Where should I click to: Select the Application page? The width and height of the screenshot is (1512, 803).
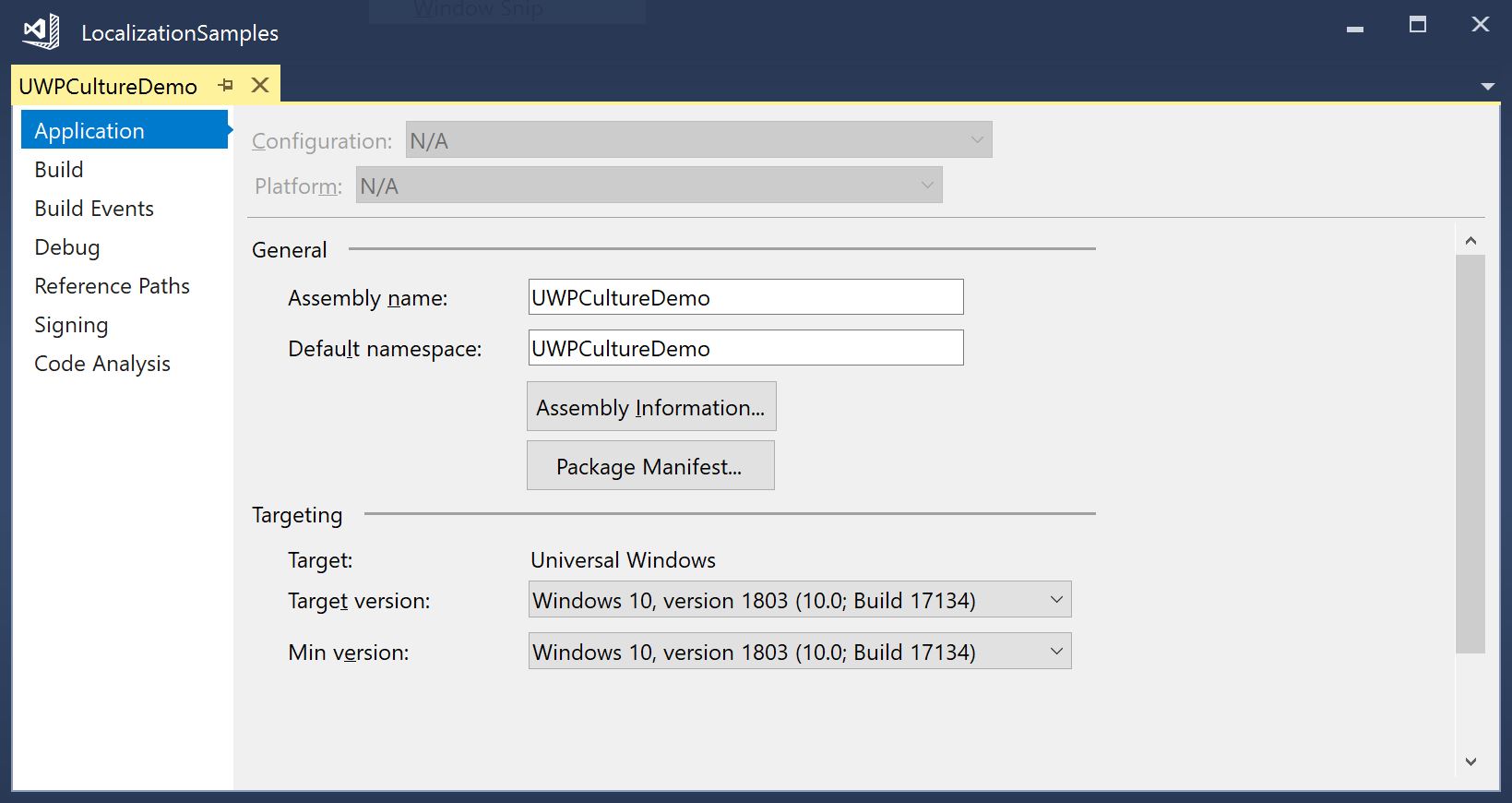coord(125,130)
